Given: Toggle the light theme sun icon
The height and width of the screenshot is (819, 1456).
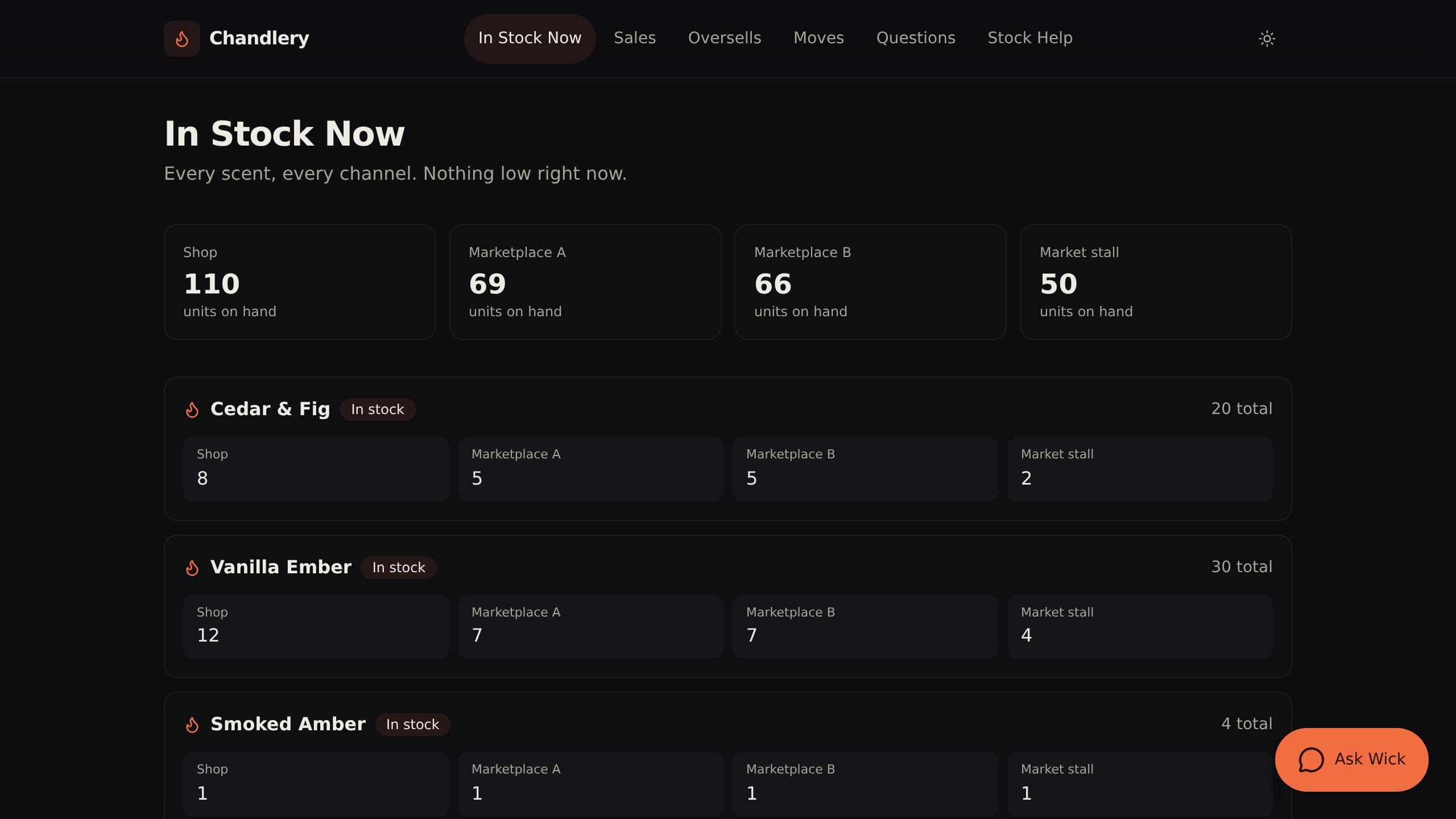Looking at the screenshot, I should 1267,39.
